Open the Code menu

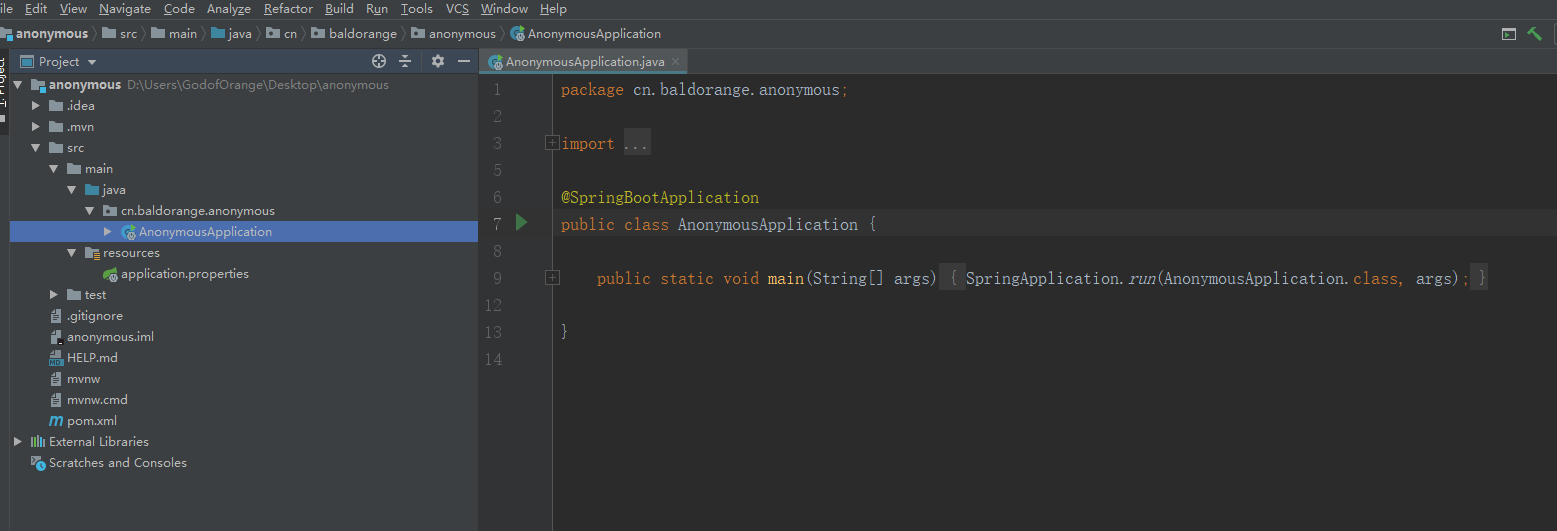tap(179, 9)
